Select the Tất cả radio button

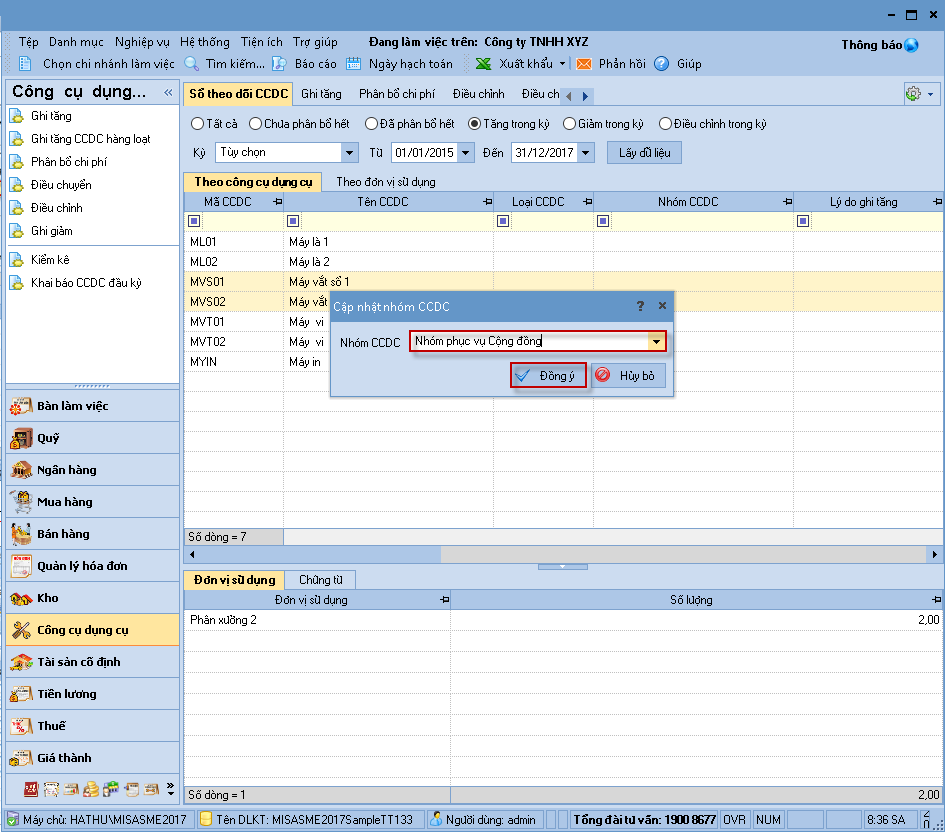click(197, 124)
